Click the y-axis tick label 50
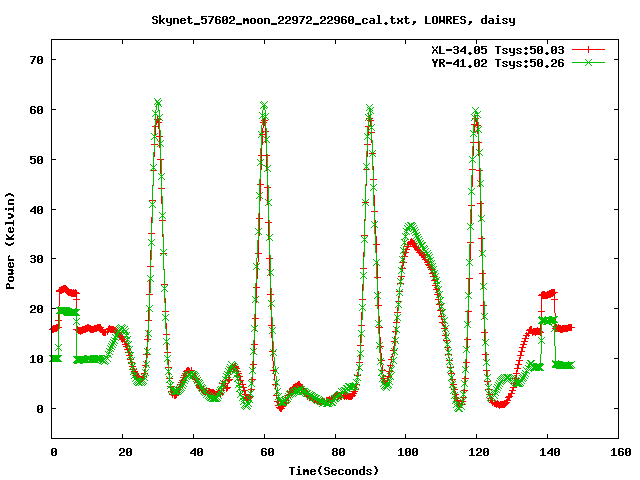Viewport: 640px width, 480px height. [36, 160]
